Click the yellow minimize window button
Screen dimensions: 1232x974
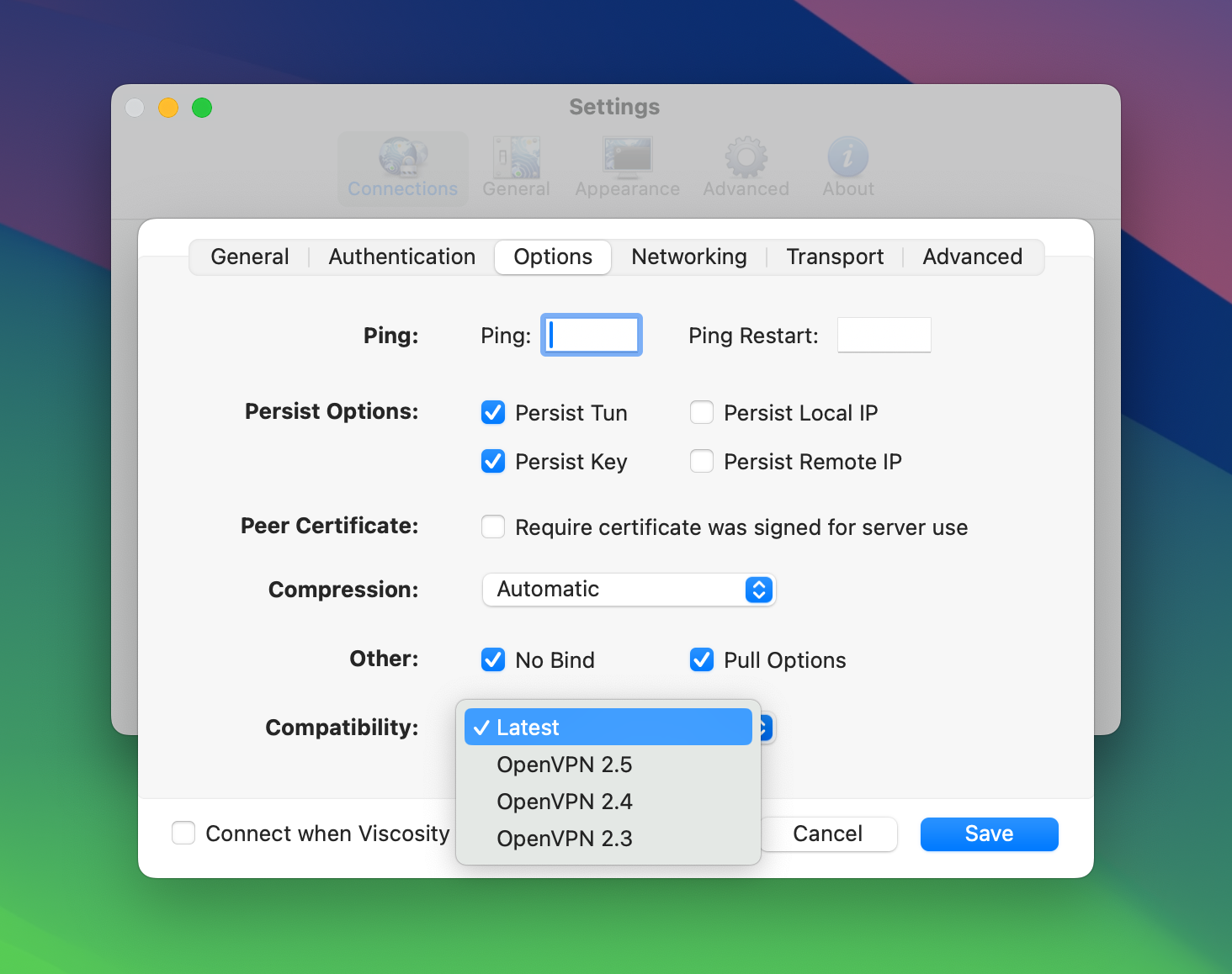click(x=168, y=108)
